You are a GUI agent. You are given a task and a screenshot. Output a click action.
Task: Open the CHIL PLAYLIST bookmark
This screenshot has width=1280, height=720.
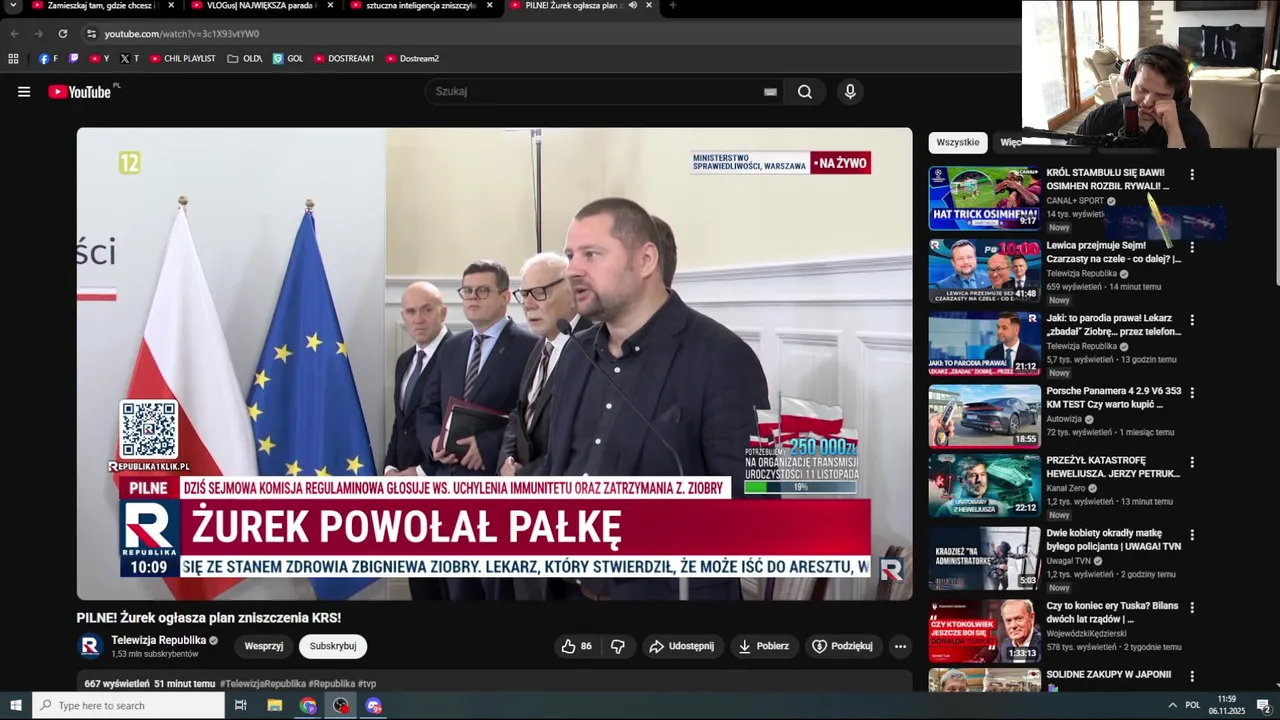[x=183, y=59]
